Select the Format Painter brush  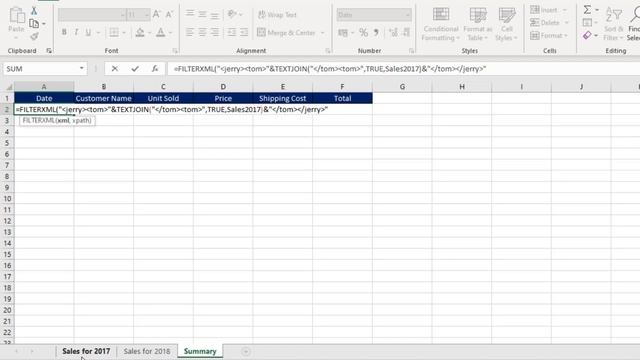pos(34,36)
